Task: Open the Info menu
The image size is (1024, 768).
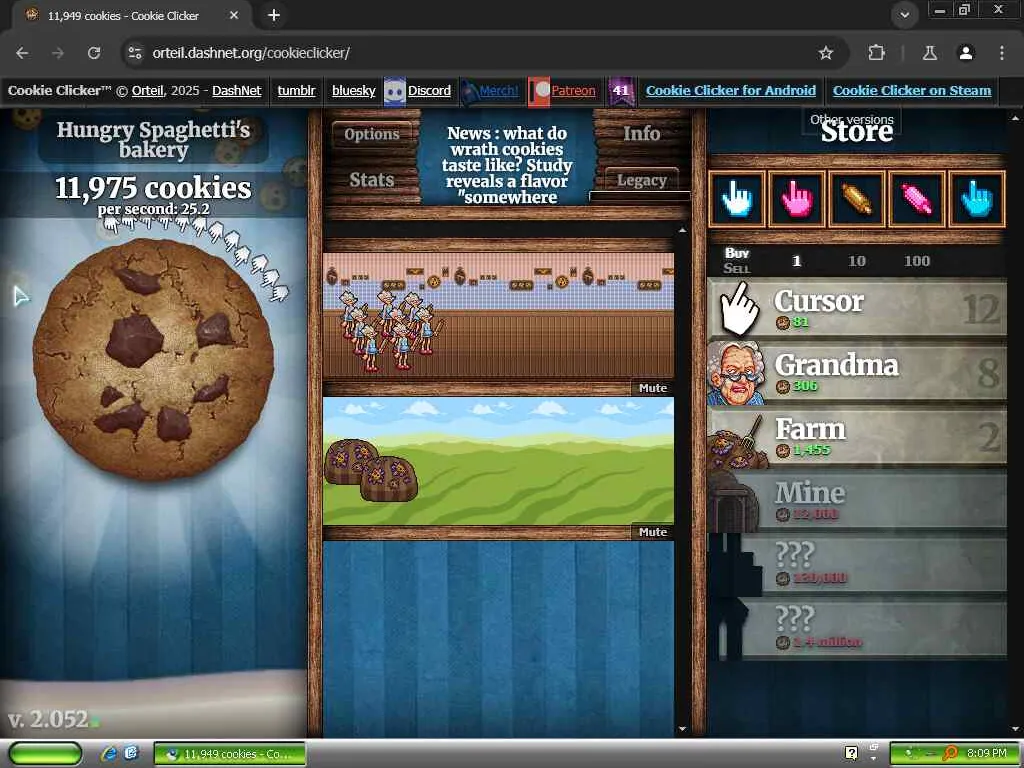Action: (641, 134)
